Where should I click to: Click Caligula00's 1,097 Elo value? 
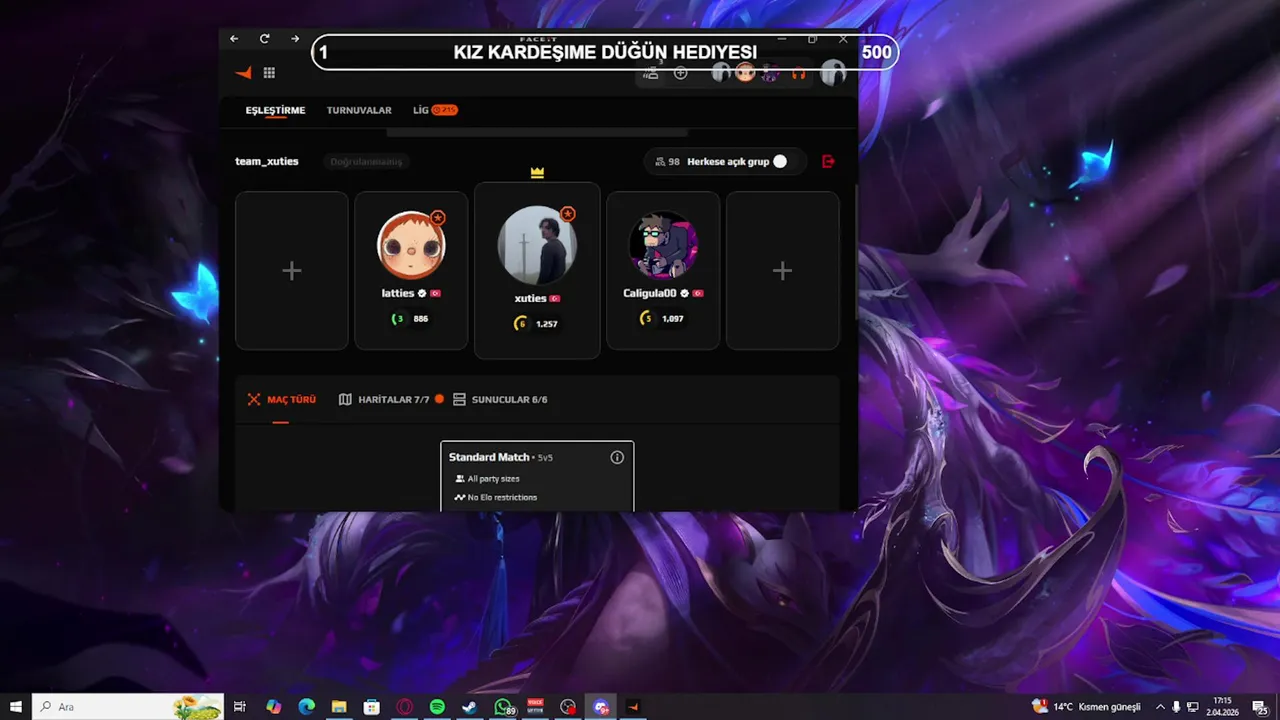[673, 319]
